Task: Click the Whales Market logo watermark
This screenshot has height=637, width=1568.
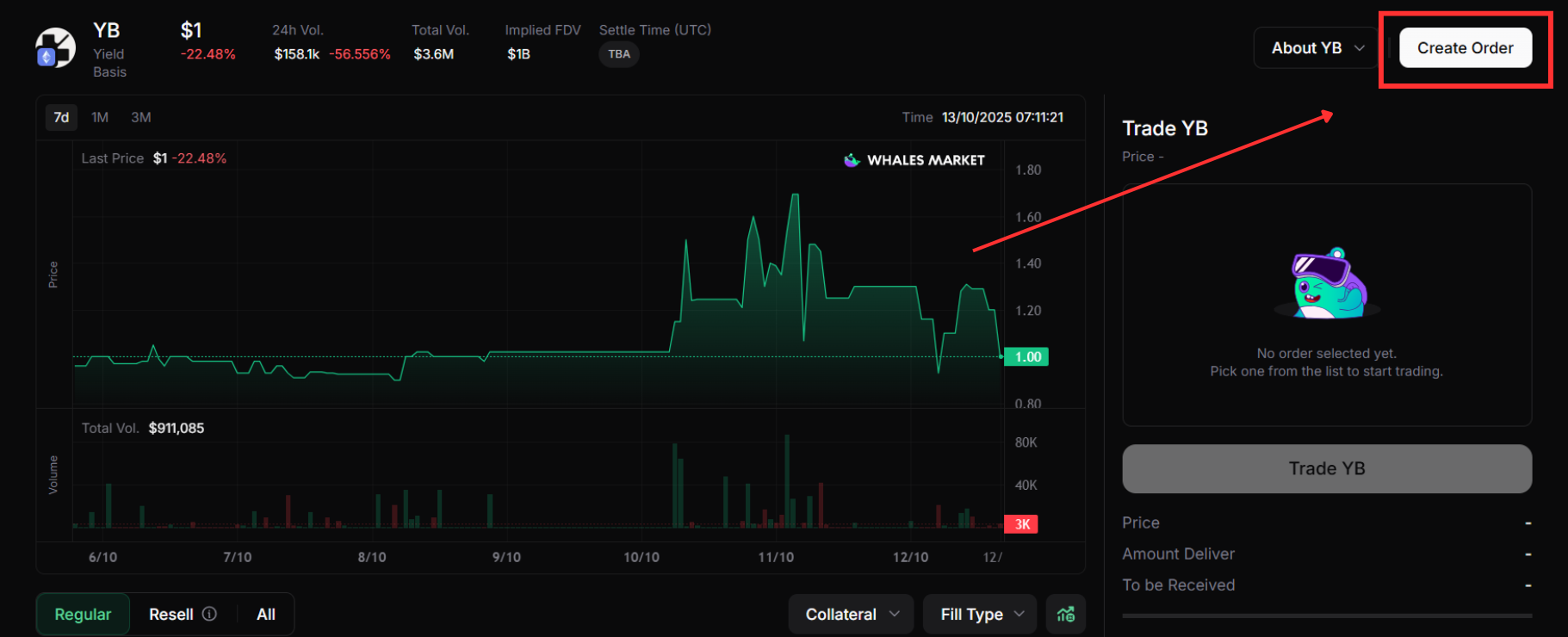Action: [x=914, y=160]
